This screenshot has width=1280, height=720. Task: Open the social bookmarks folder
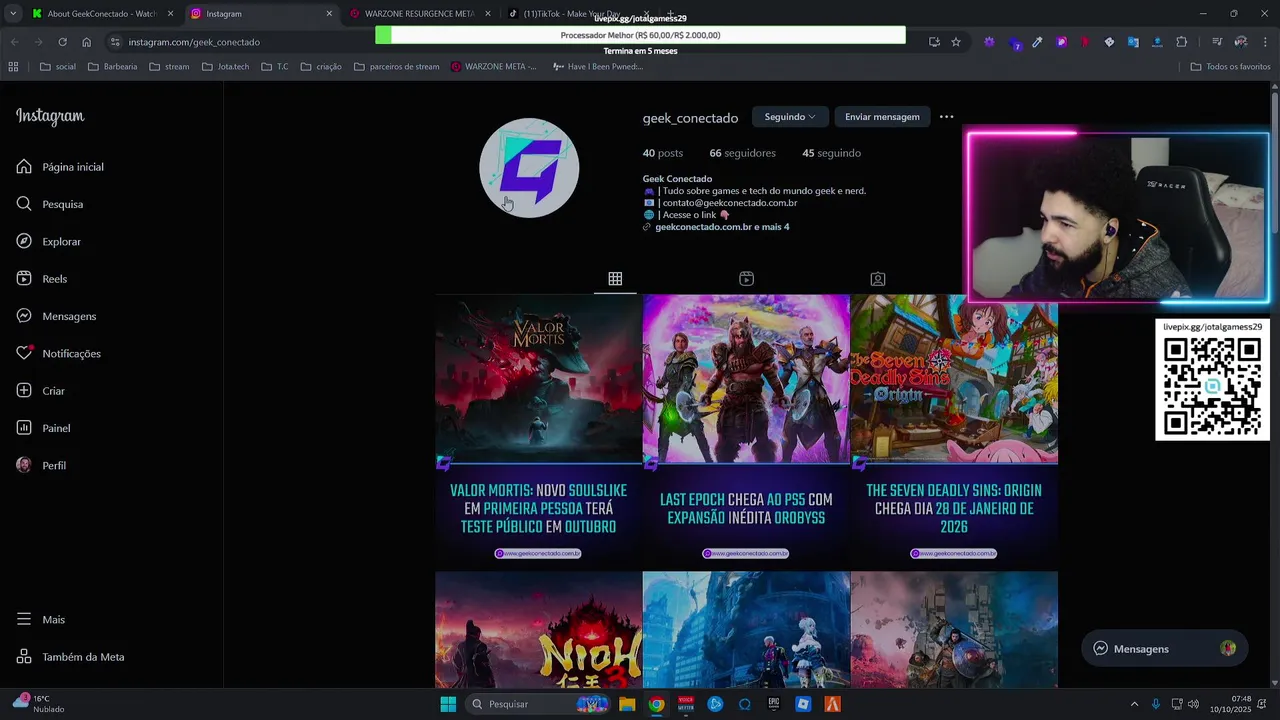pyautogui.click(x=57, y=67)
